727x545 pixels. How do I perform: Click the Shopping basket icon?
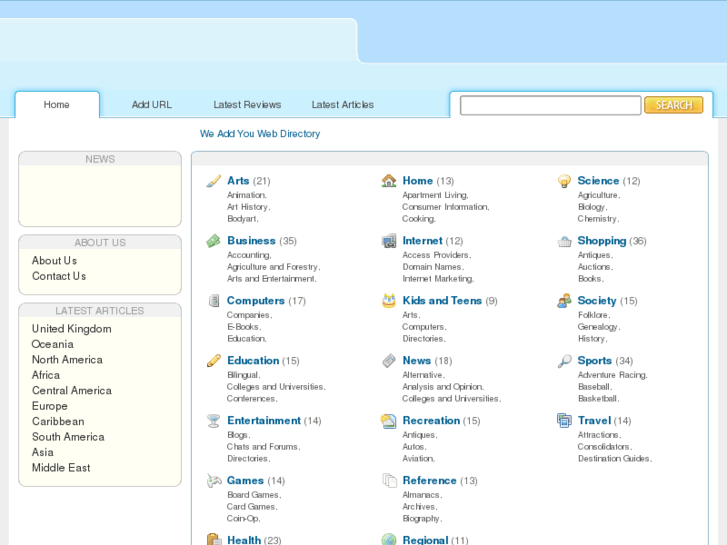(x=564, y=241)
